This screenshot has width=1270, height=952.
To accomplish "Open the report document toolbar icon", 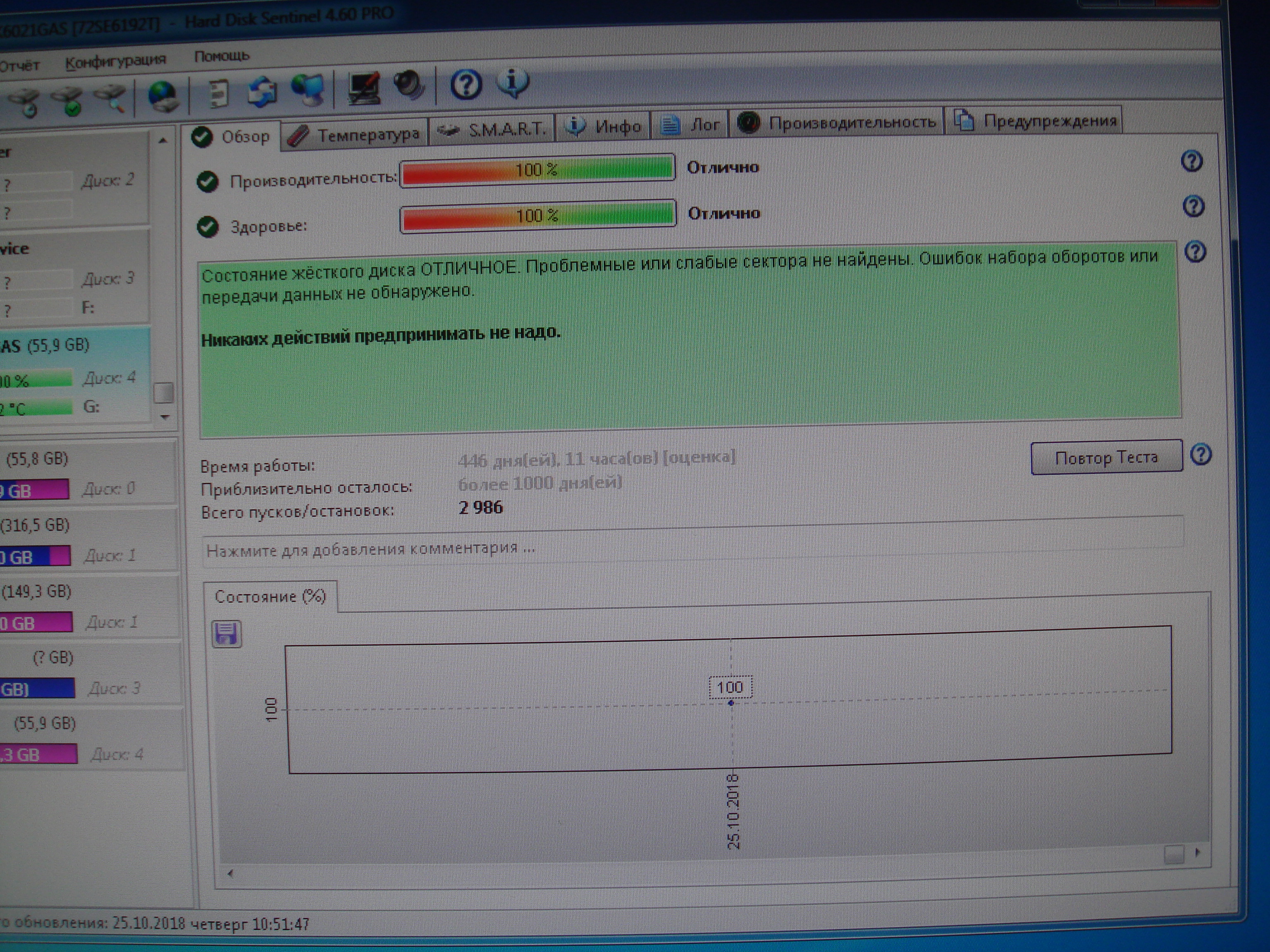I will pos(217,93).
